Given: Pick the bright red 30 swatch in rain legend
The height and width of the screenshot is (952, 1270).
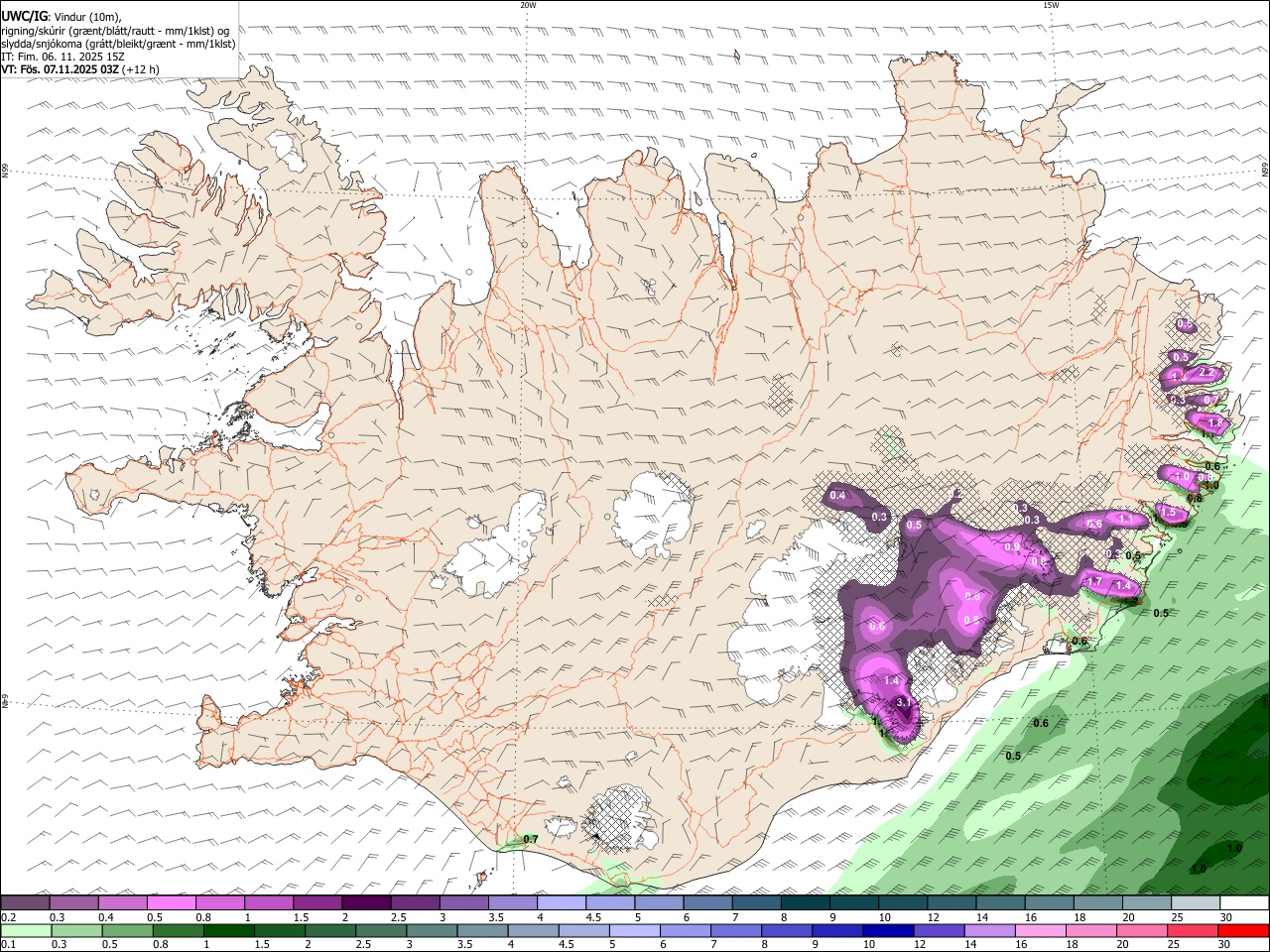Looking at the screenshot, I should [1243, 931].
